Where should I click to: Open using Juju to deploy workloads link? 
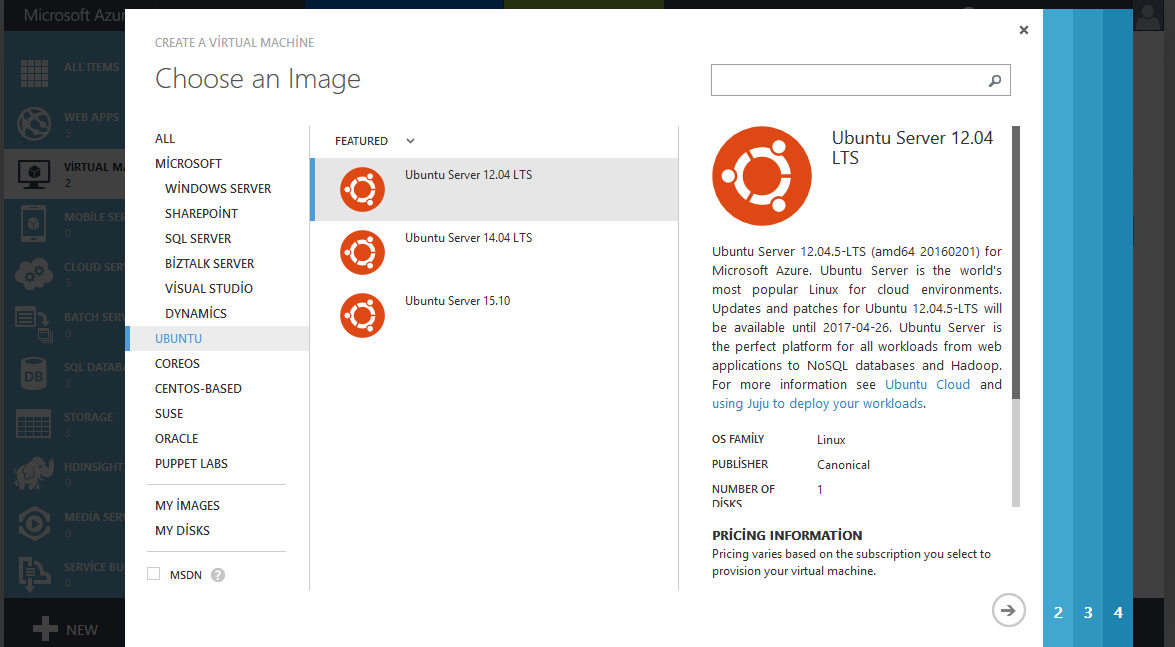818,403
